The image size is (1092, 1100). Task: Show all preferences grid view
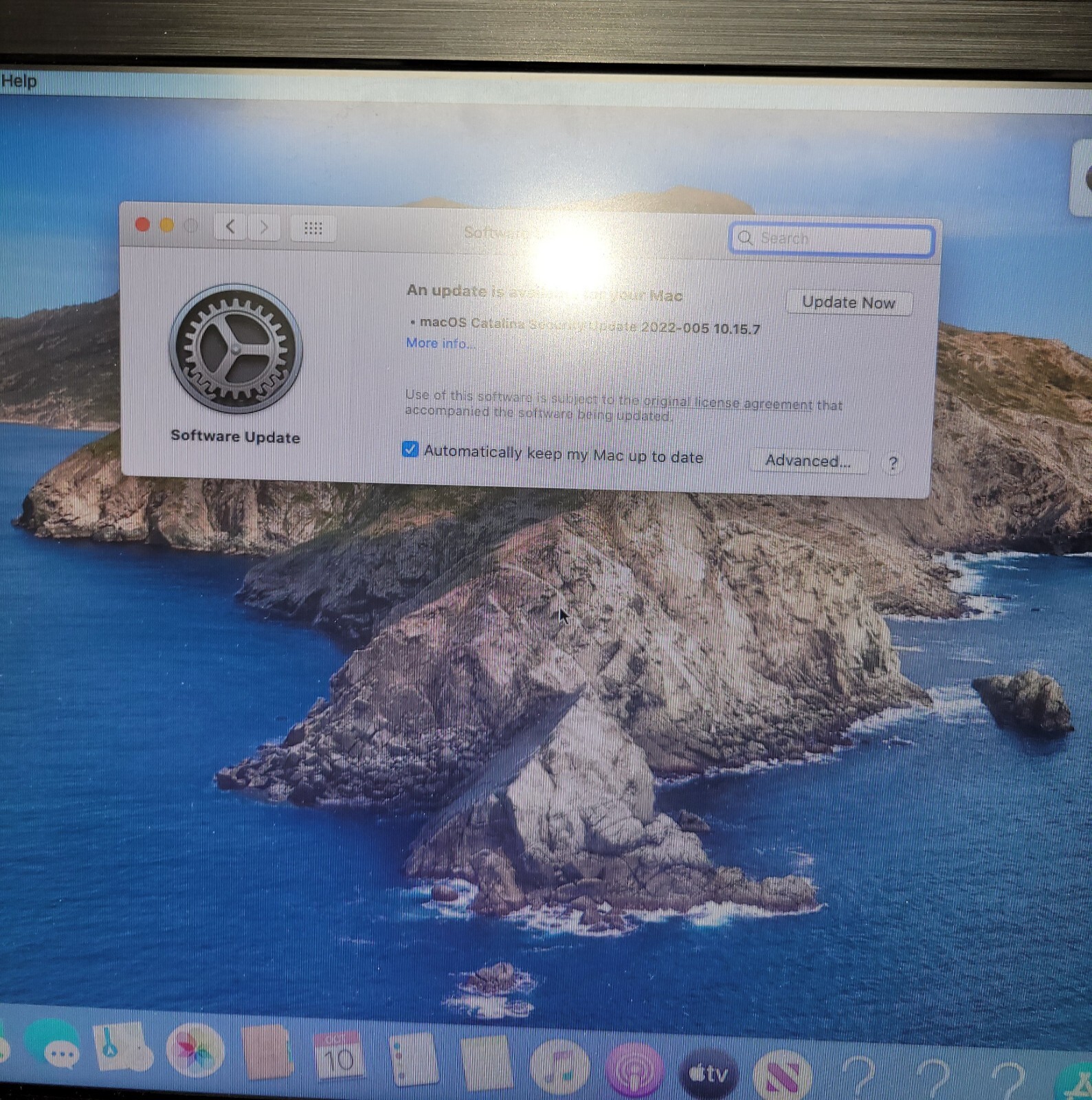pyautogui.click(x=313, y=228)
